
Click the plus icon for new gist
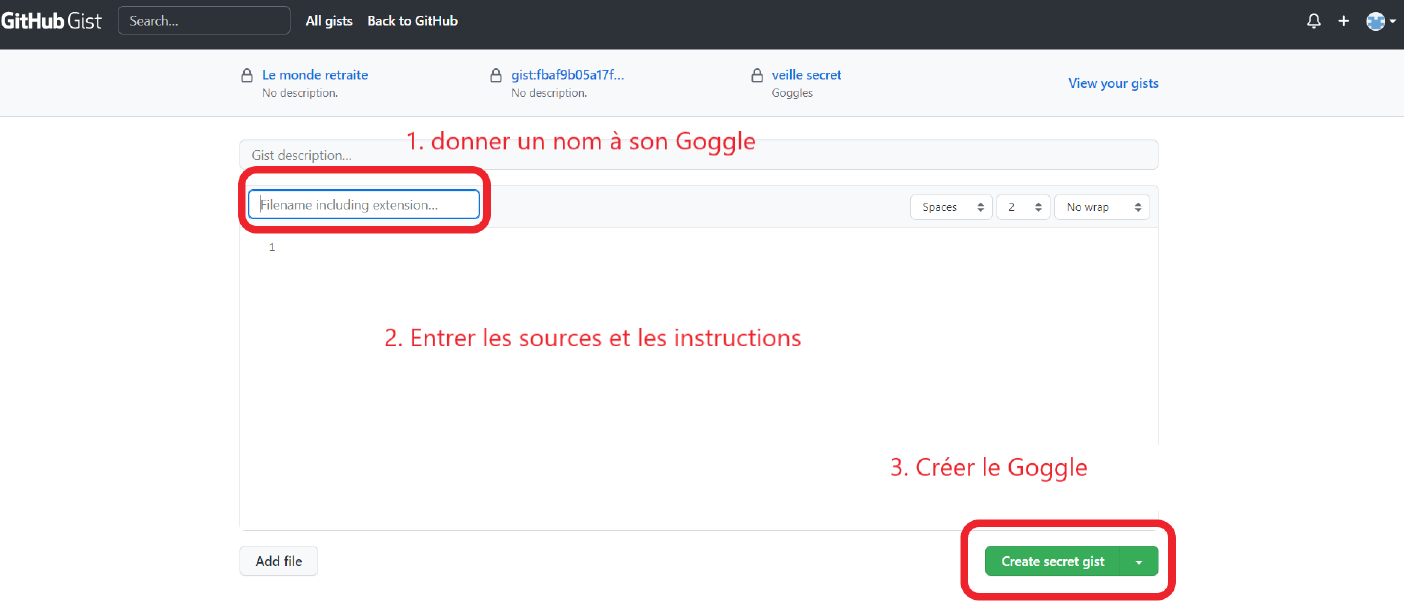coord(1343,21)
